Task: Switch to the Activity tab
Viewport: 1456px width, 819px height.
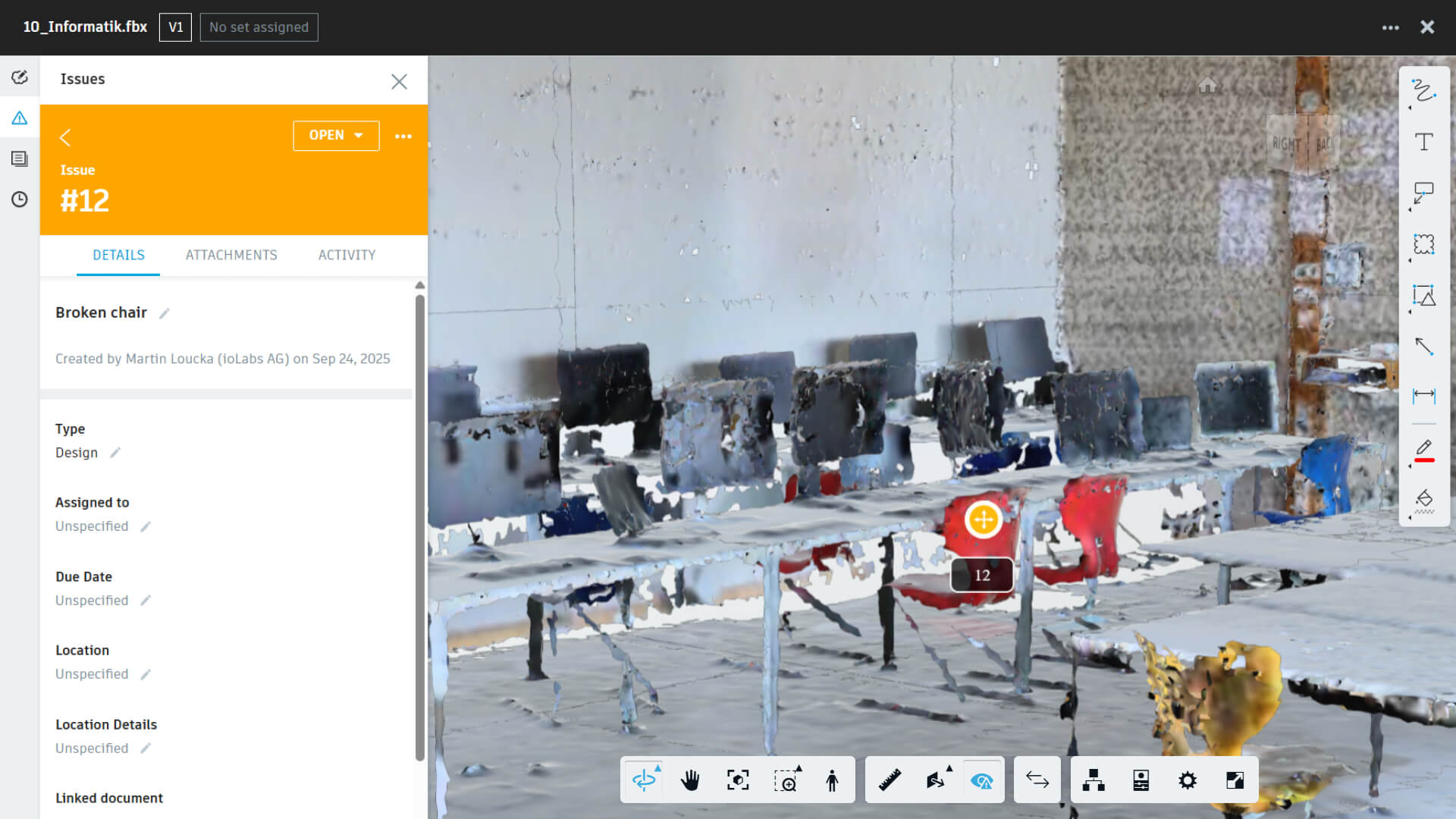Action: pos(347,256)
